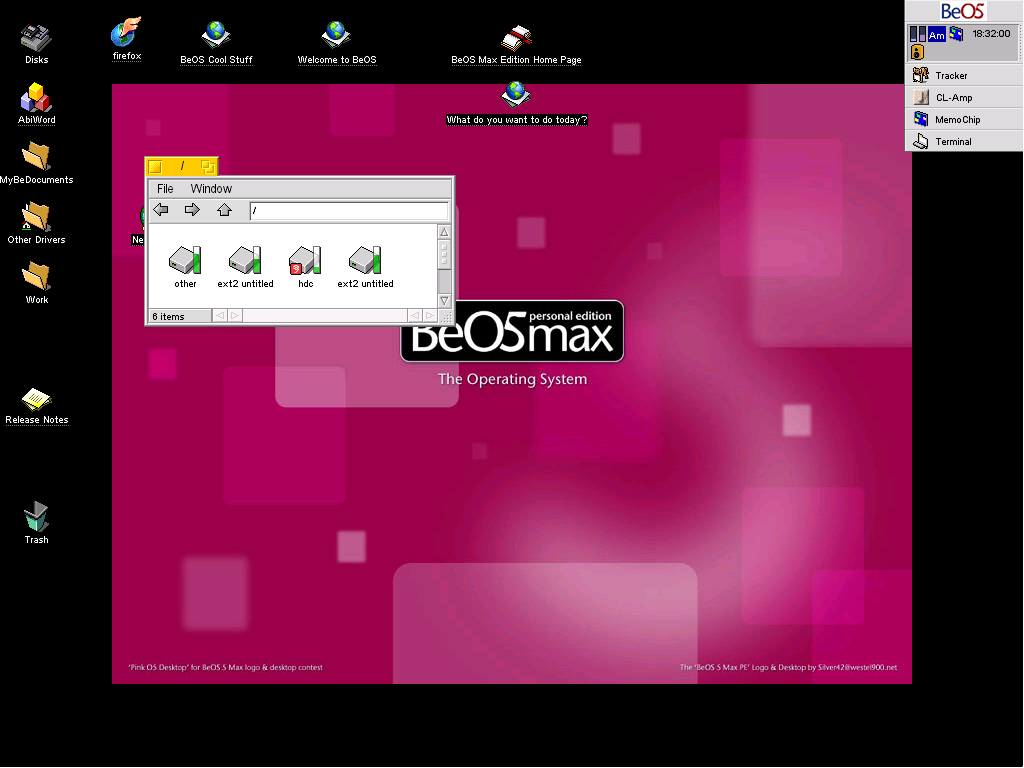Go to parent folder with up arrow
Image resolution: width=1024 pixels, height=768 pixels.
click(224, 210)
